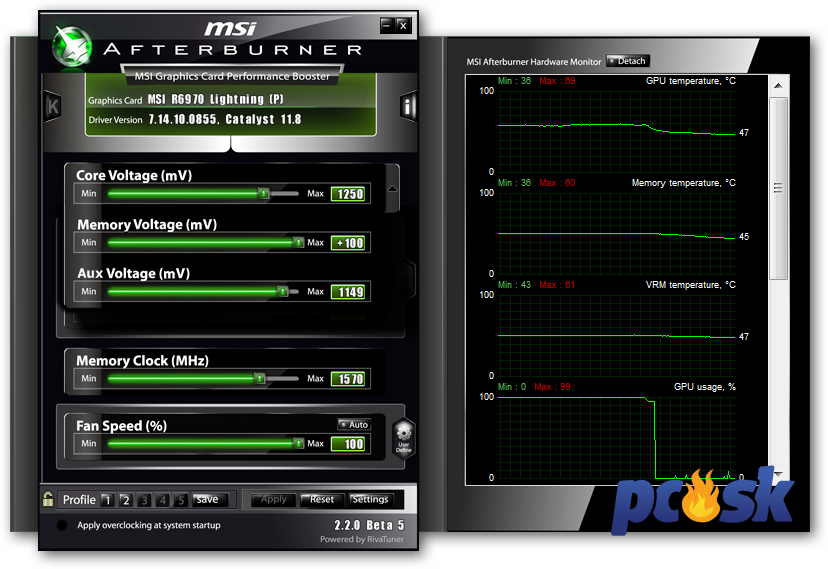Click the 'Memory Clock (MHz)' label

point(143,361)
